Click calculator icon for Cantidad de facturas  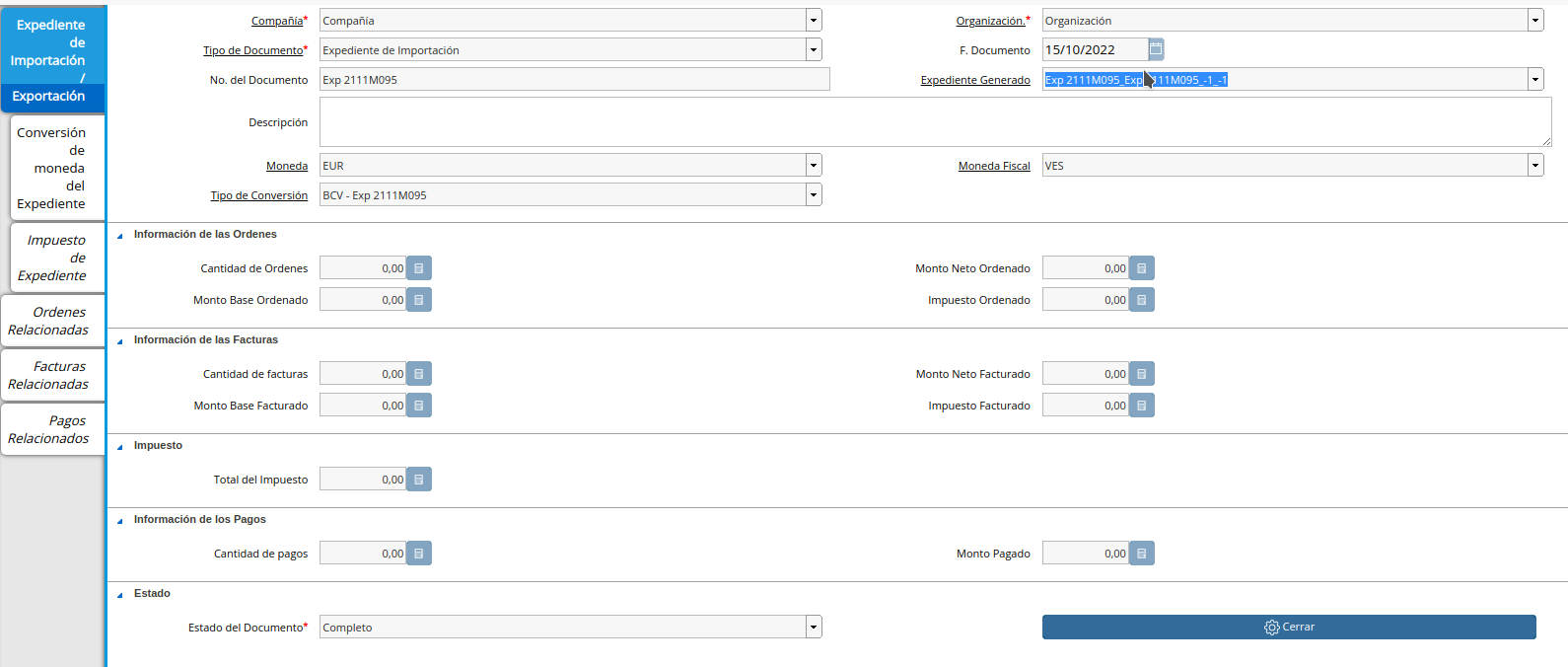click(419, 374)
